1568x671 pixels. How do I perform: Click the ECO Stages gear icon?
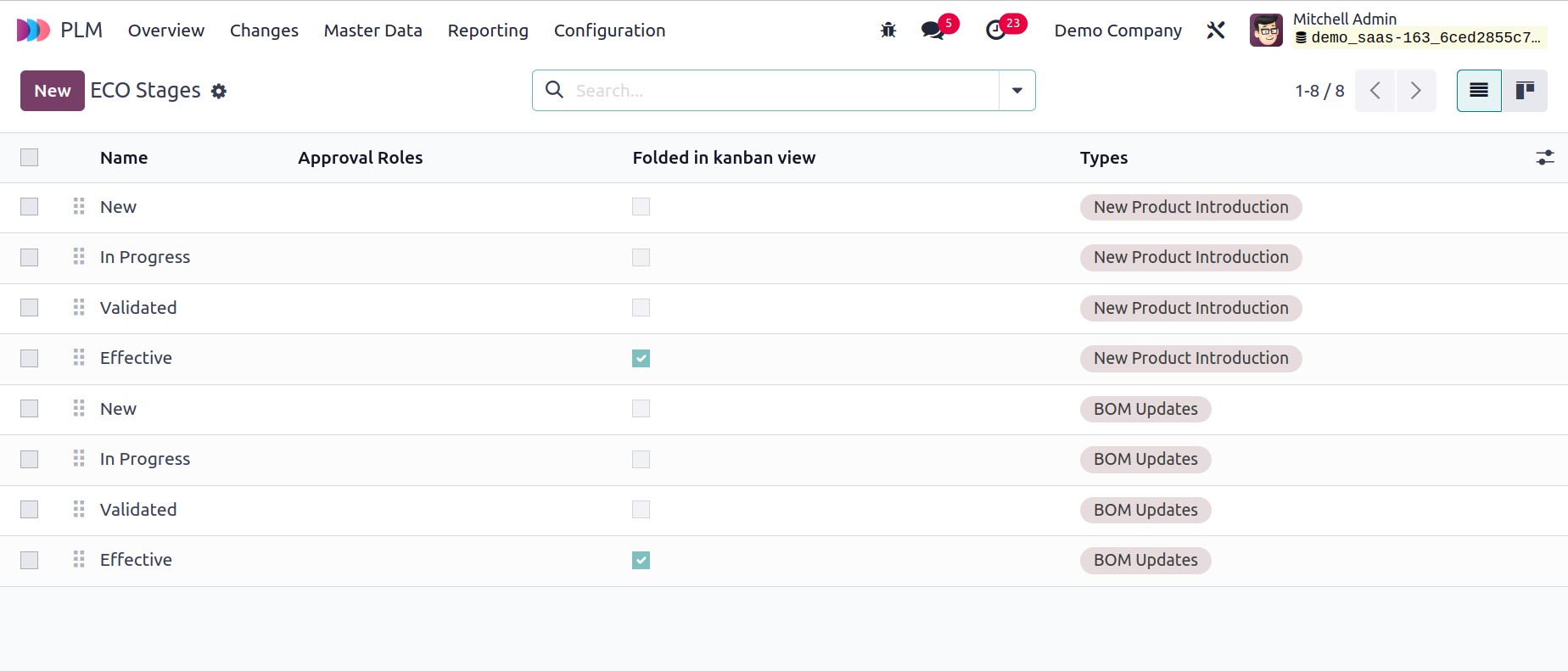tap(219, 91)
